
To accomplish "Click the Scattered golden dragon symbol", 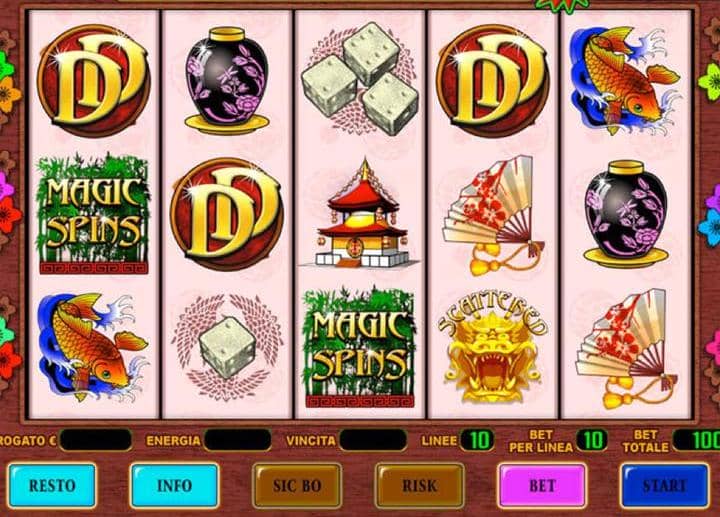I will (x=492, y=348).
